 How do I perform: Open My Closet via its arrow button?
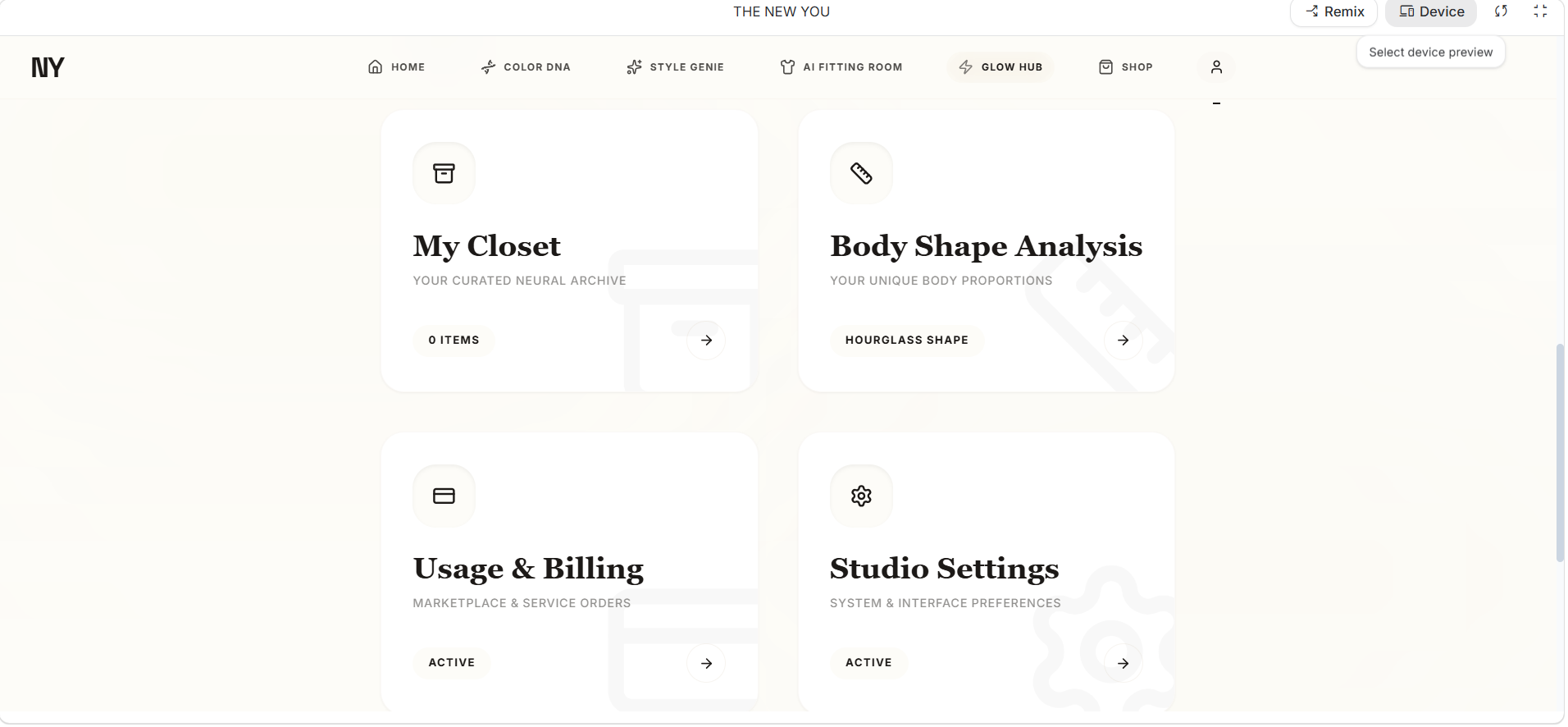tap(706, 341)
